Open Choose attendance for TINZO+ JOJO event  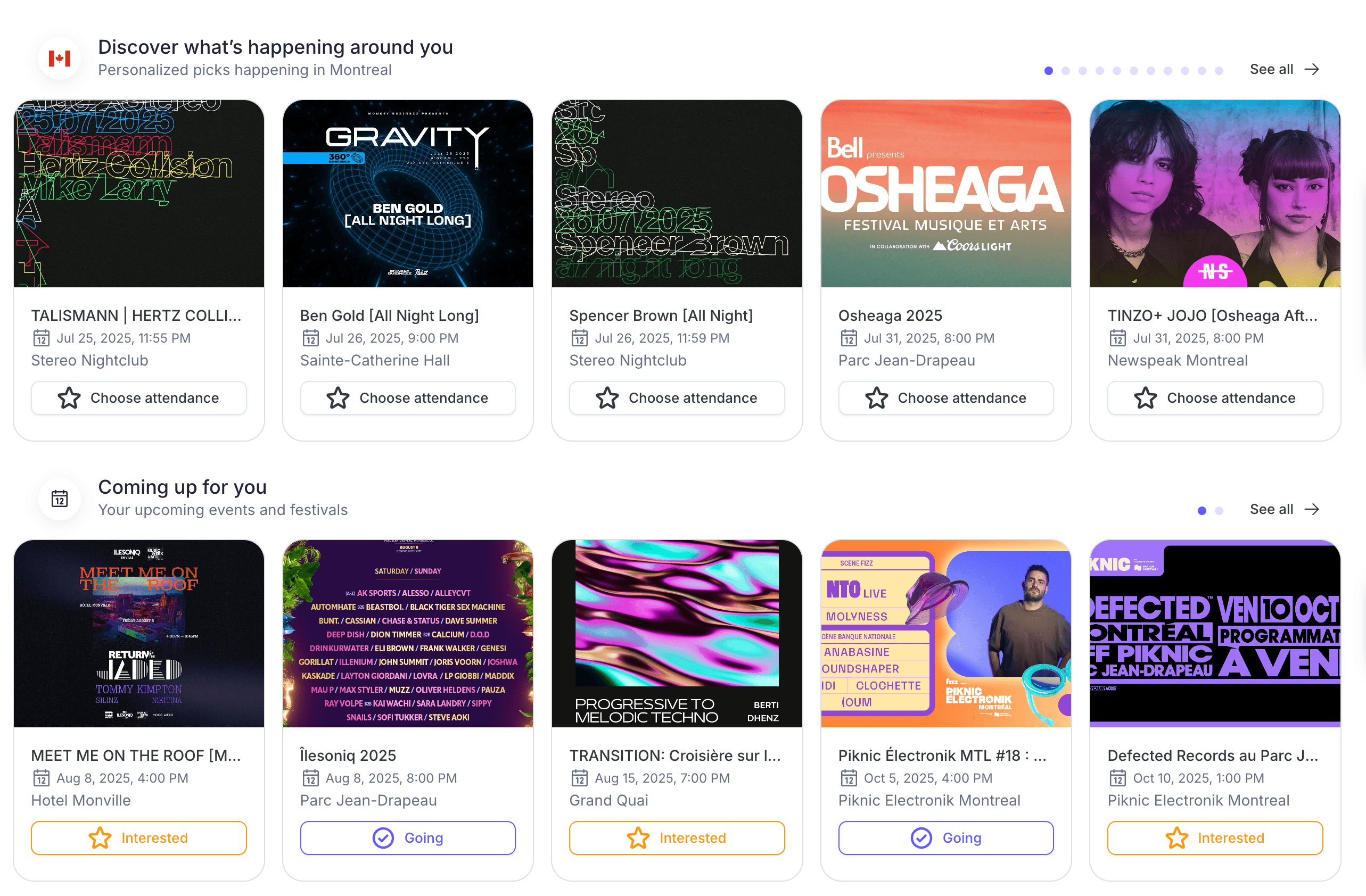pos(1214,397)
